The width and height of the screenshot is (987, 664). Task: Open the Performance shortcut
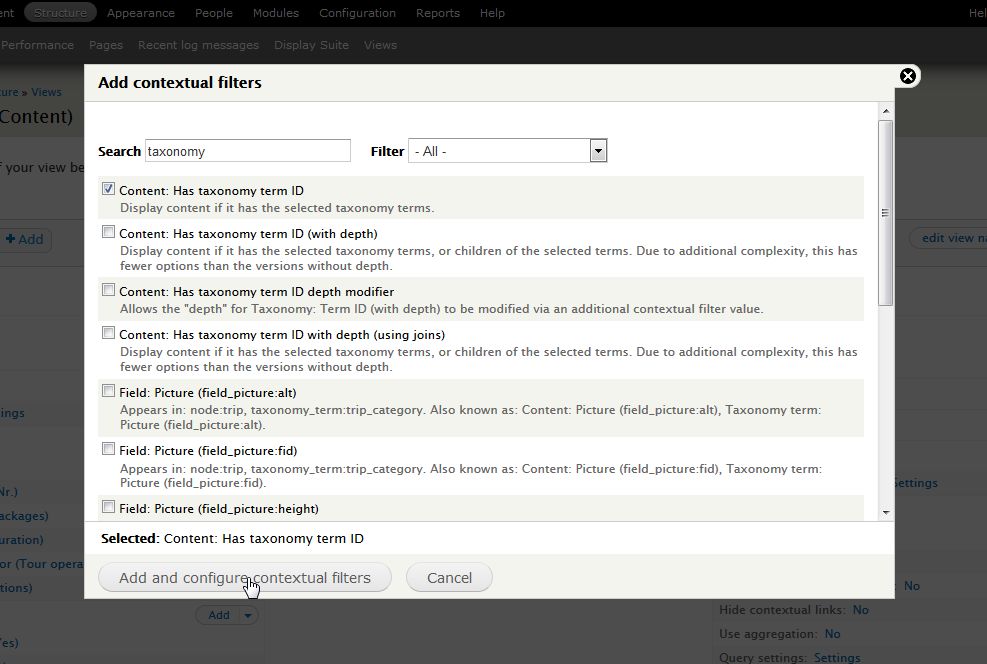[x=37, y=45]
